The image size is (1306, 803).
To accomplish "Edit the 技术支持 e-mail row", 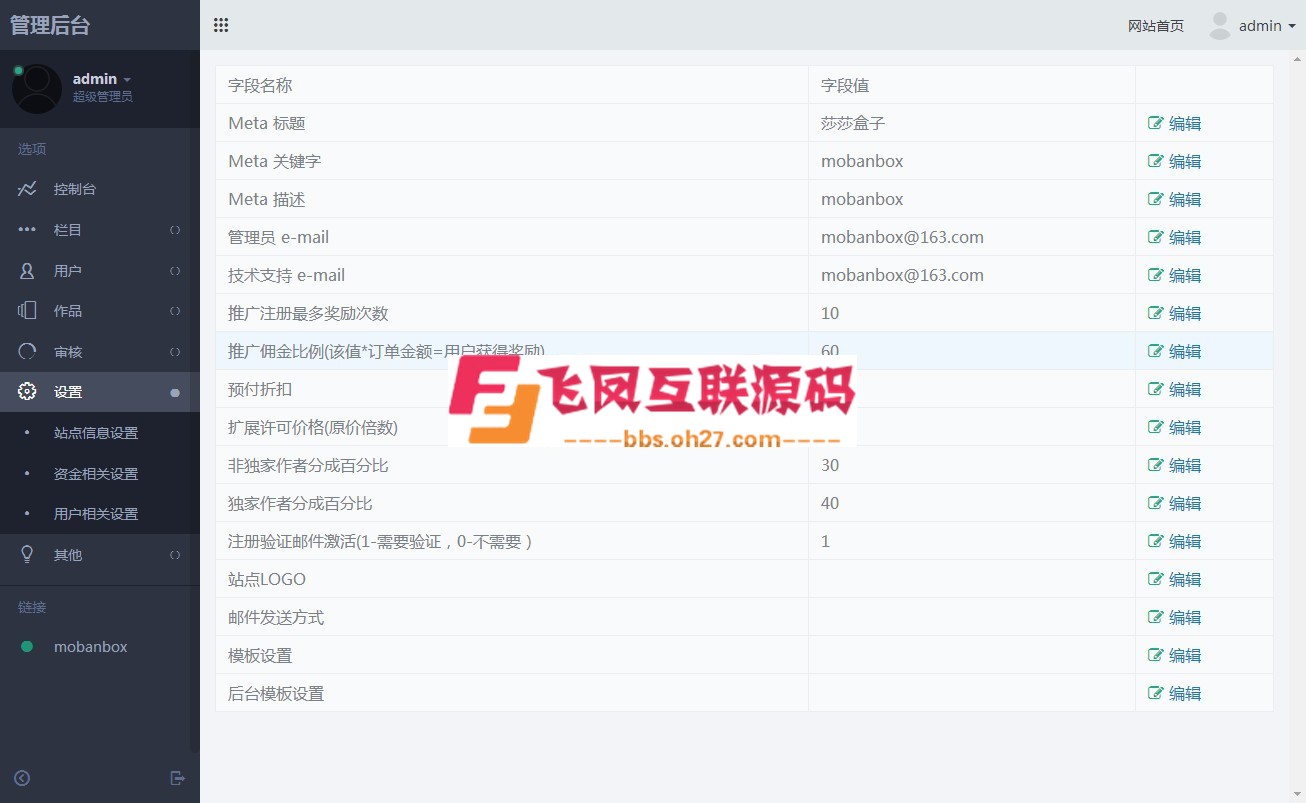I will (x=1175, y=275).
